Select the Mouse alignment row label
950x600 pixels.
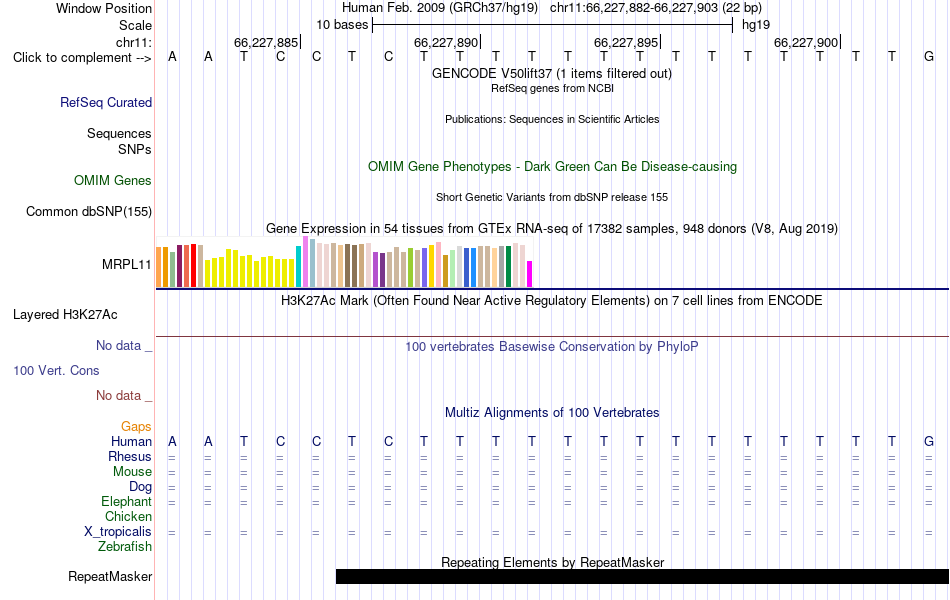click(132, 472)
